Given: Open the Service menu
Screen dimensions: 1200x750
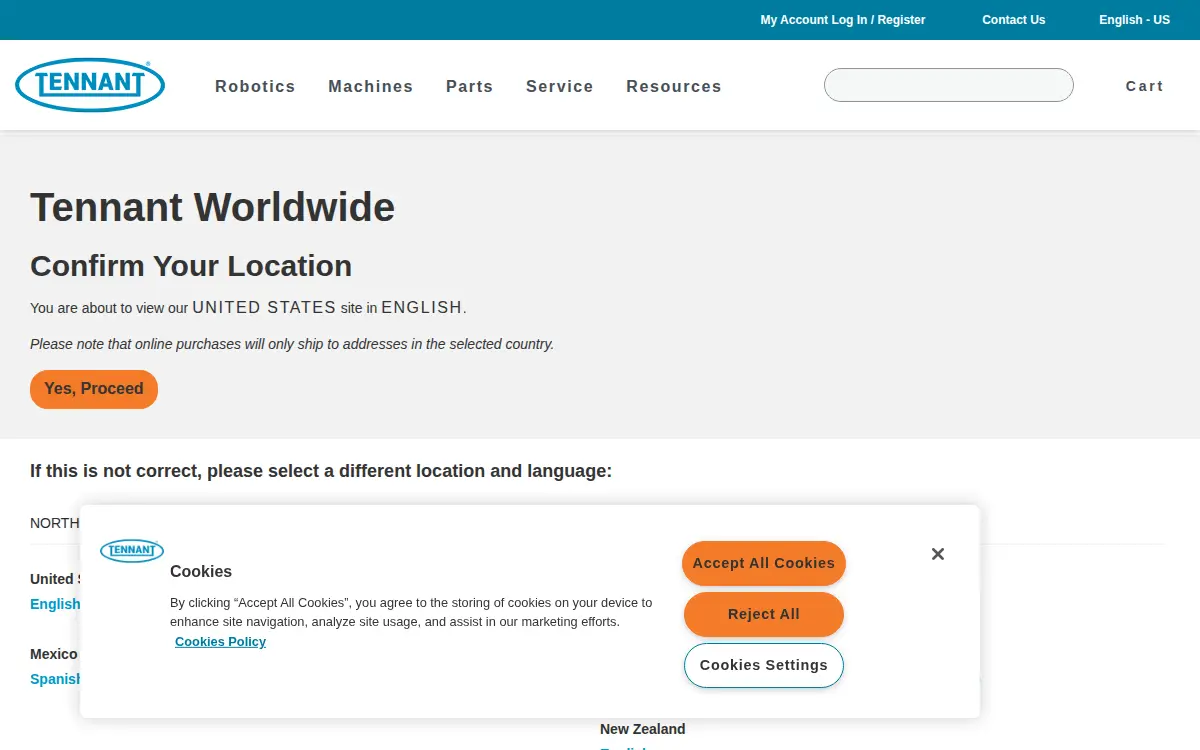Looking at the screenshot, I should click(x=560, y=87).
